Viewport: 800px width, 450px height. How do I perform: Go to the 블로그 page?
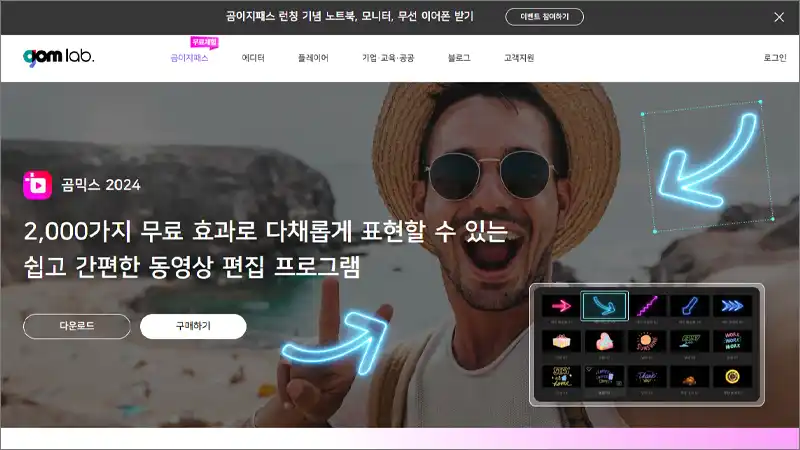click(x=459, y=58)
